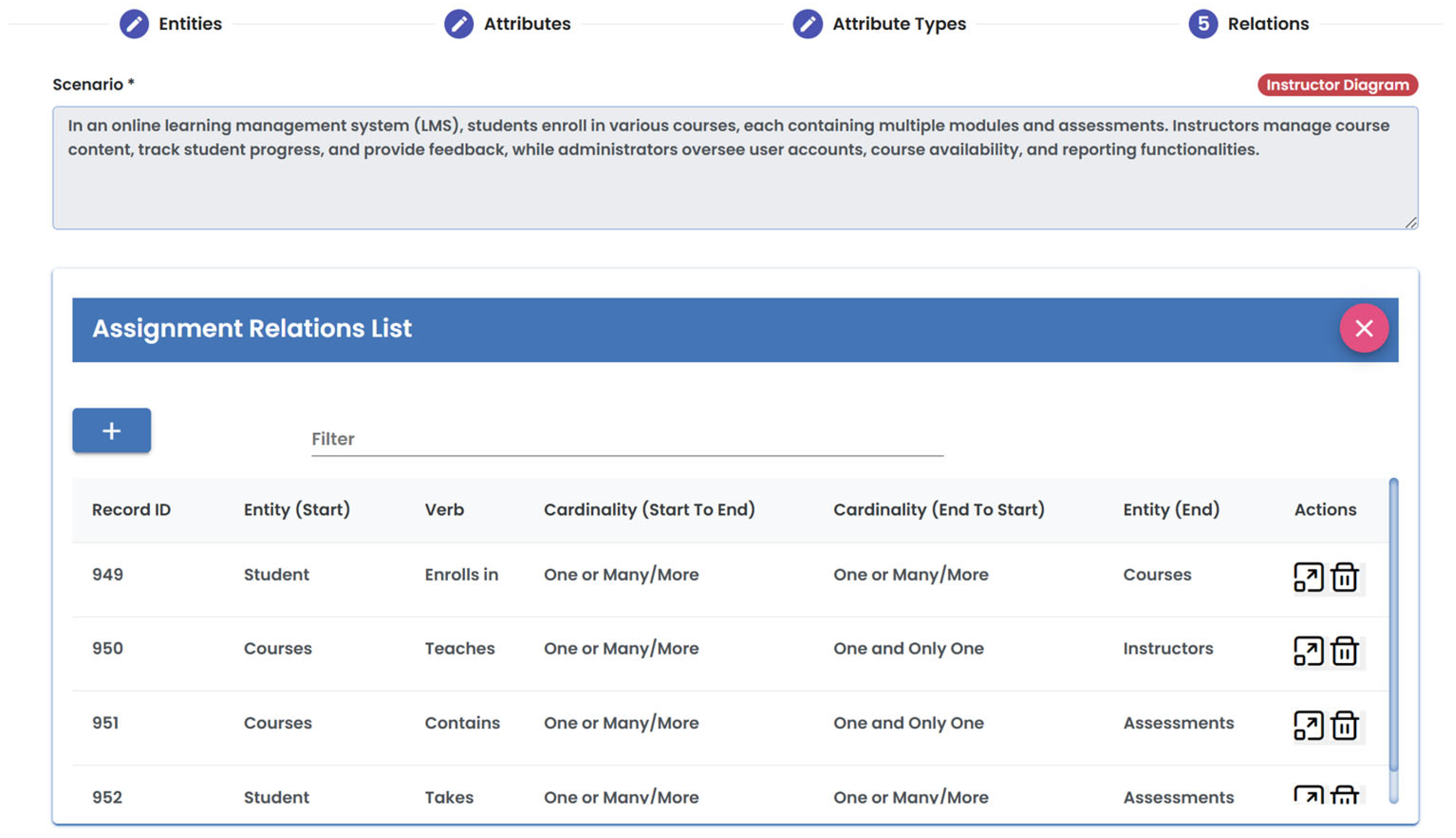Go to the Relations step 5
Screen dimensions: 1456x838
[1202, 24]
